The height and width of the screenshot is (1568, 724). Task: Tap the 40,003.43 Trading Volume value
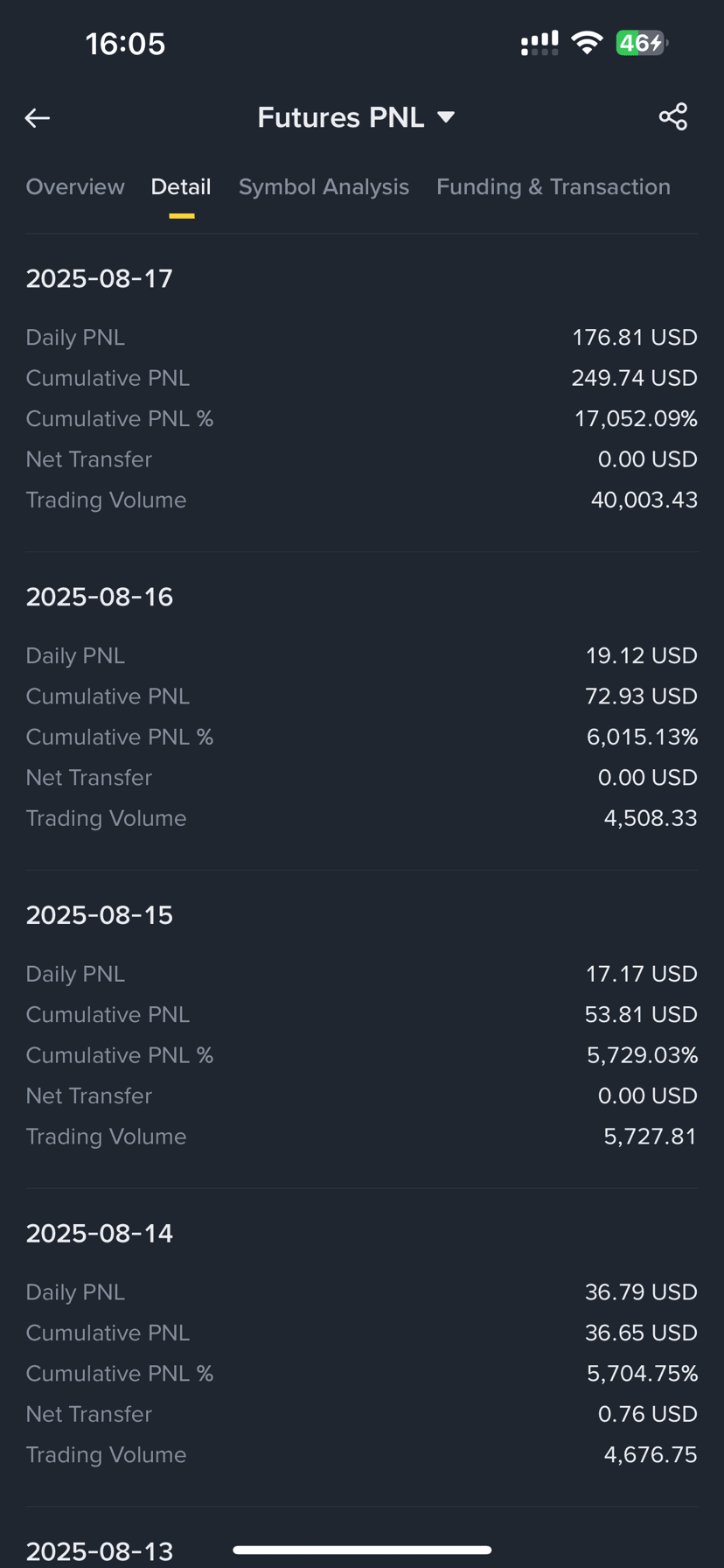(644, 500)
